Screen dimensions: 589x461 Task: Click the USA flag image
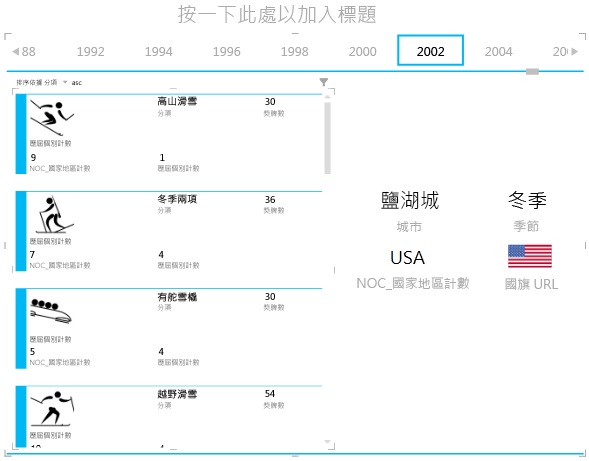pyautogui.click(x=530, y=256)
